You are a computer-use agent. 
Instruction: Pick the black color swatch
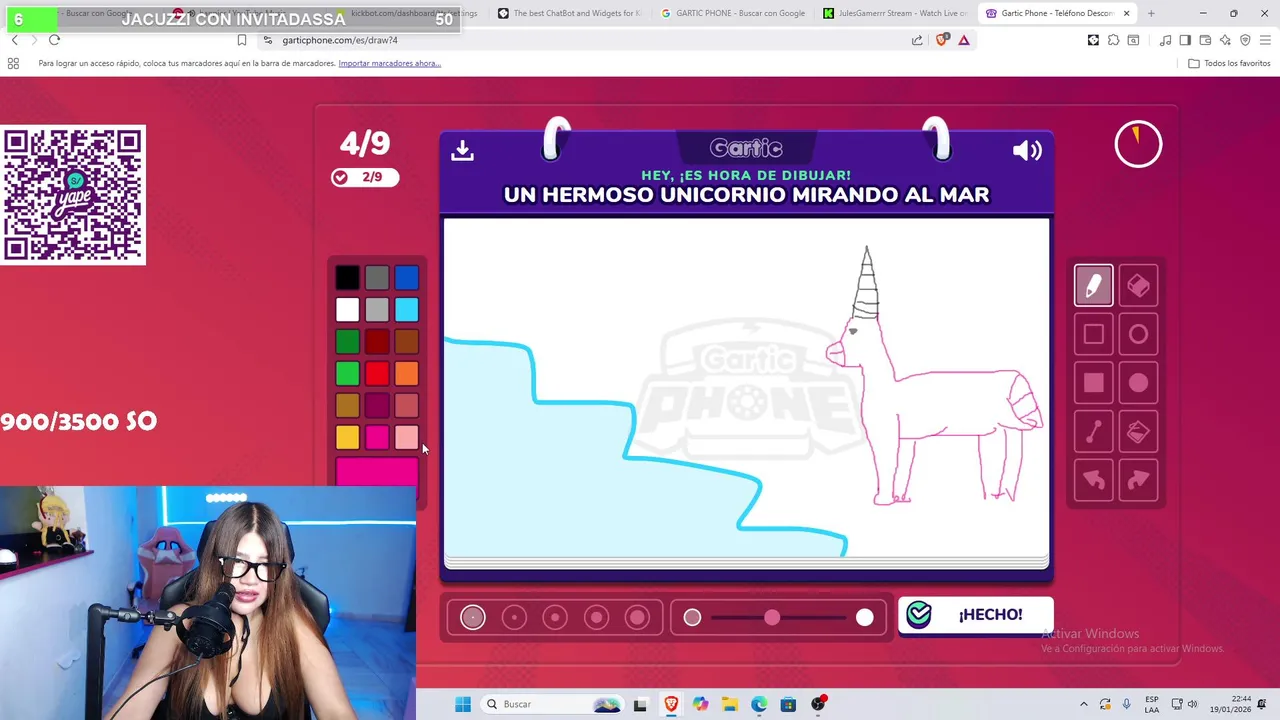point(347,278)
